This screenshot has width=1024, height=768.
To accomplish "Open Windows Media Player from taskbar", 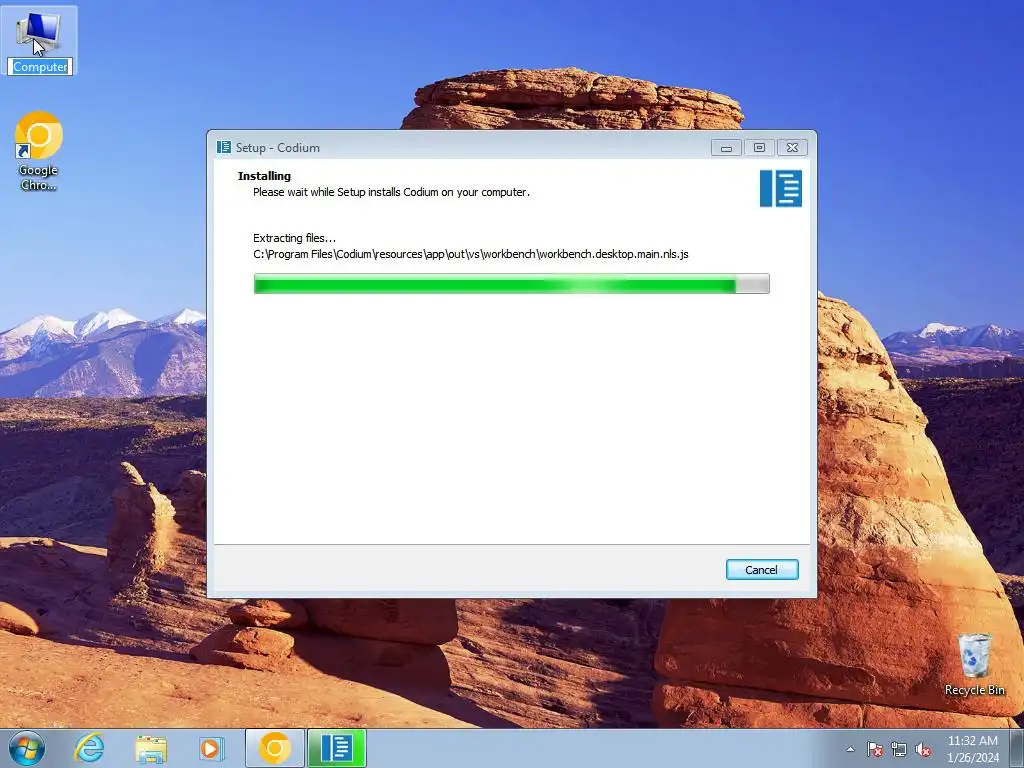I will pos(211,748).
